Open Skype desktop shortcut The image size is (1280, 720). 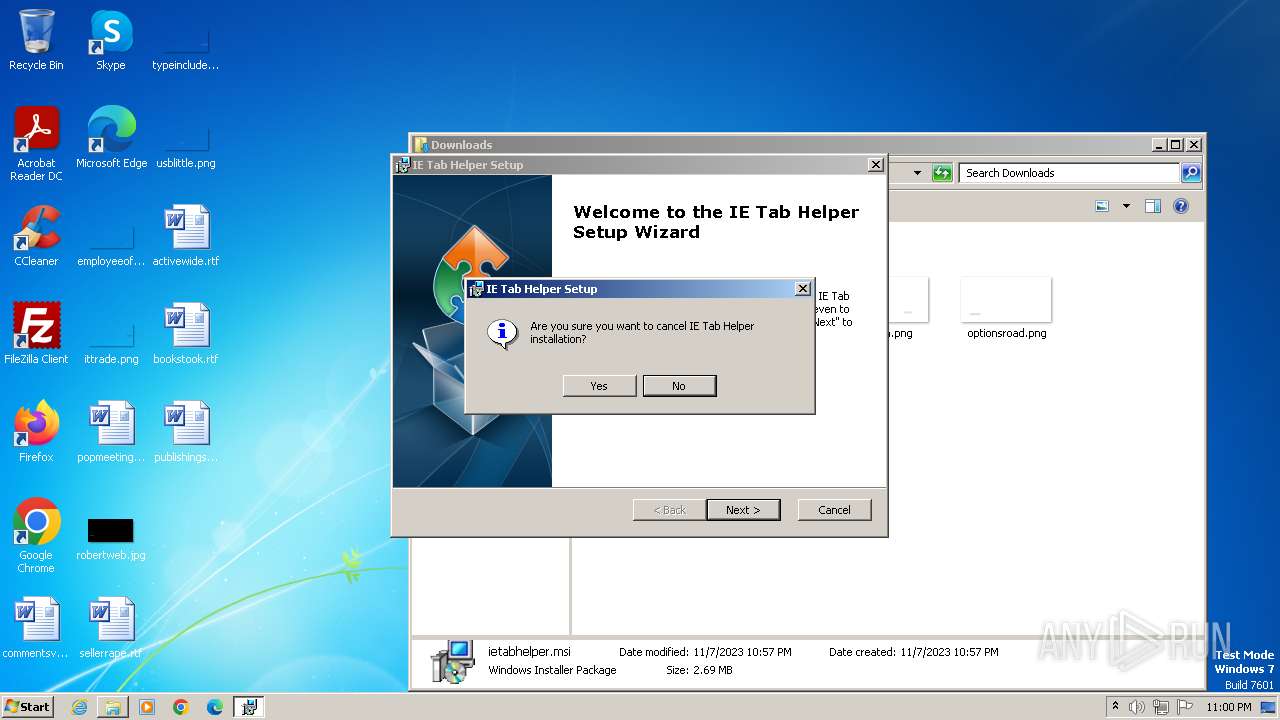(x=111, y=40)
